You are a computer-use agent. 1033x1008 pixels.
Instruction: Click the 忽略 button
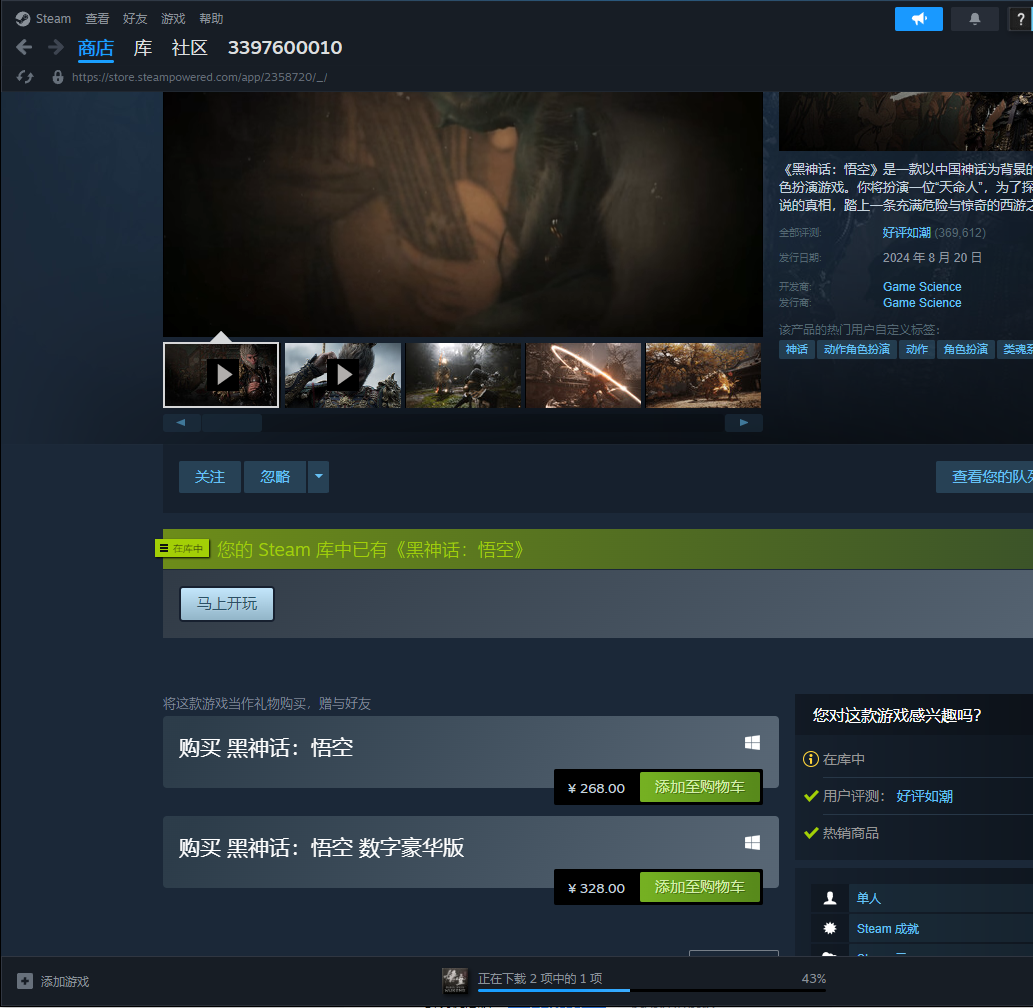275,476
